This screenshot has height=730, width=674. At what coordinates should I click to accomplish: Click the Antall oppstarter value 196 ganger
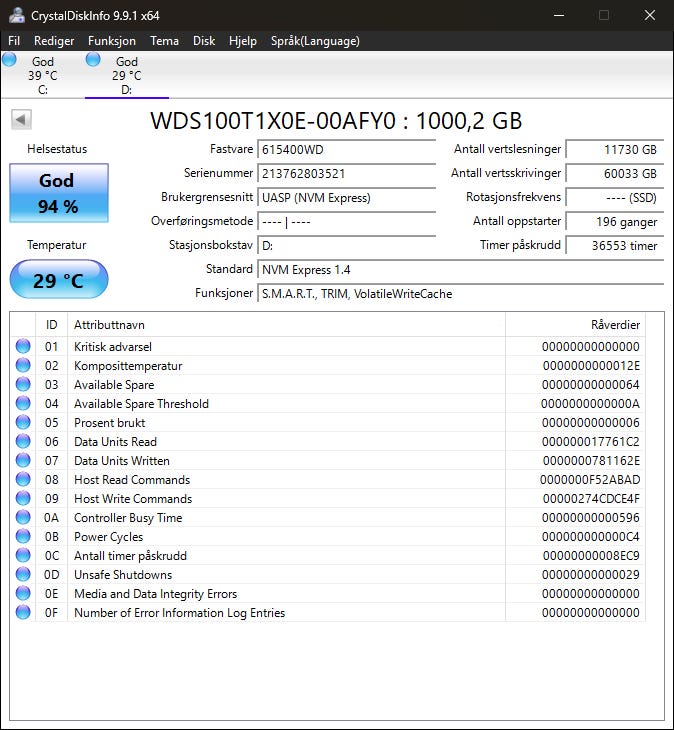(614, 222)
